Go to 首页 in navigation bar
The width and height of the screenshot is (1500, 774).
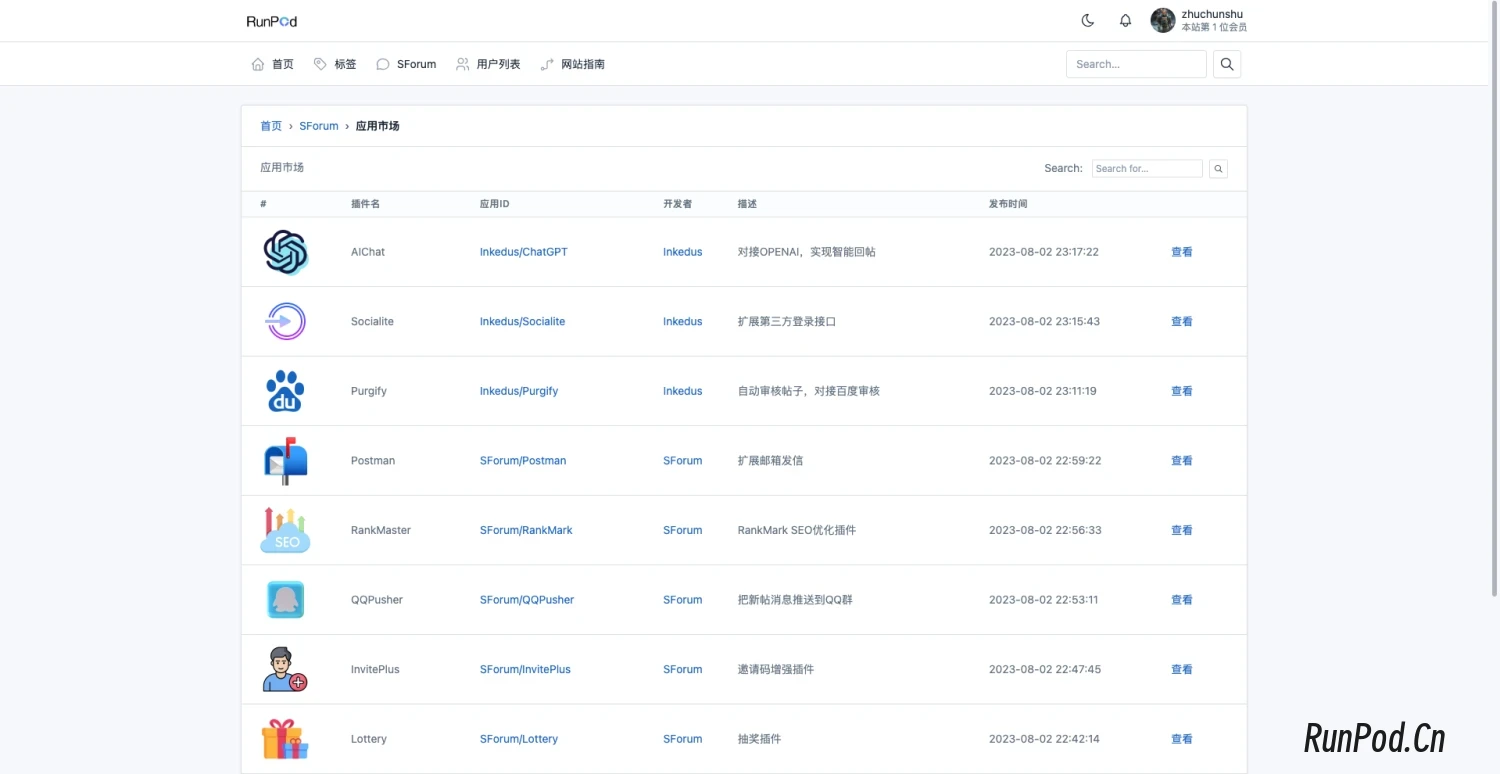273,64
